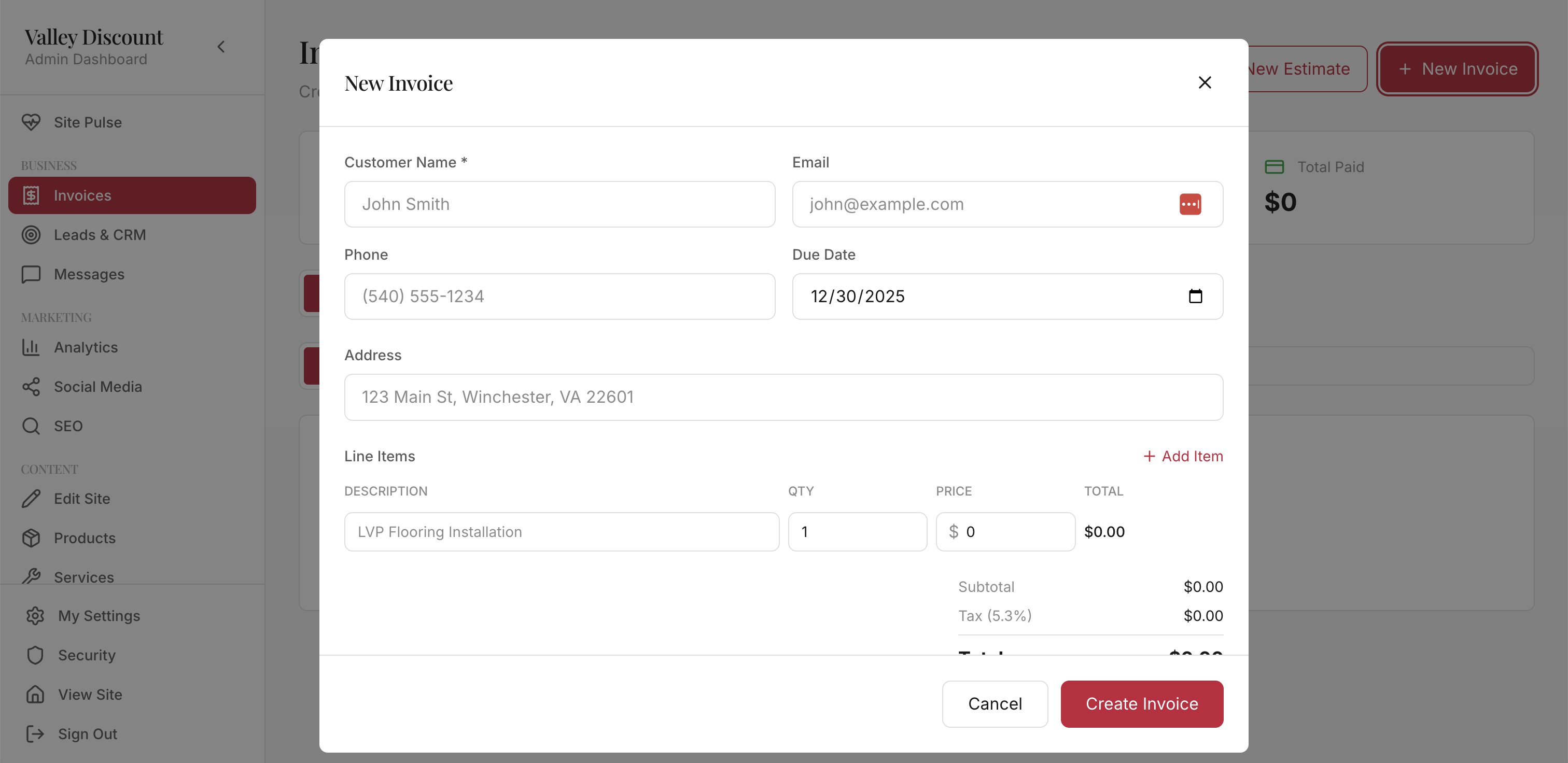Select the Site Pulse heart icon
This screenshot has height=763, width=1568.
coord(32,122)
